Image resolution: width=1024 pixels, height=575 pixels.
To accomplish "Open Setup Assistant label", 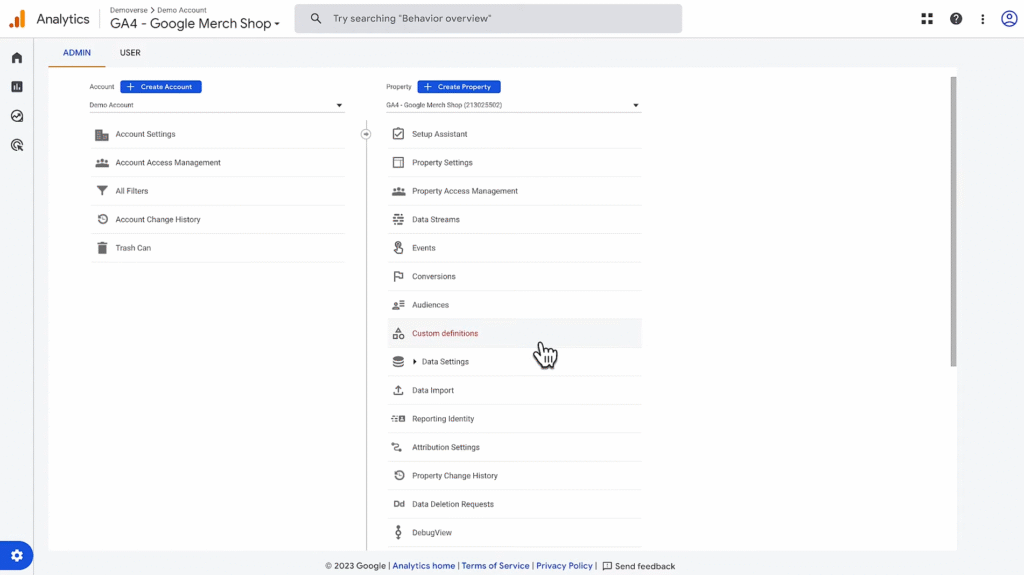I will click(x=440, y=134).
